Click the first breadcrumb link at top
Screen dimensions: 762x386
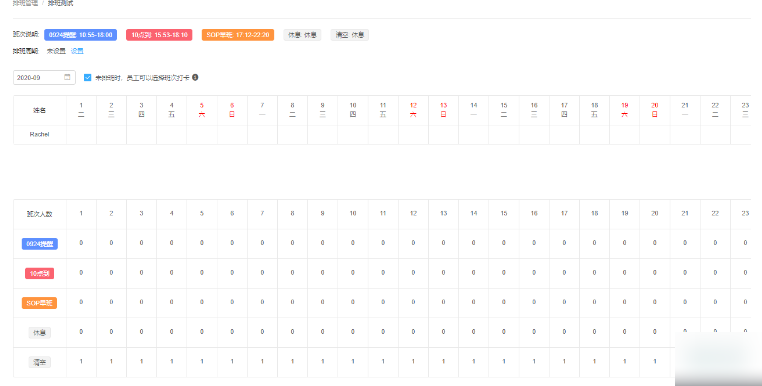pyautogui.click(x=25, y=3)
